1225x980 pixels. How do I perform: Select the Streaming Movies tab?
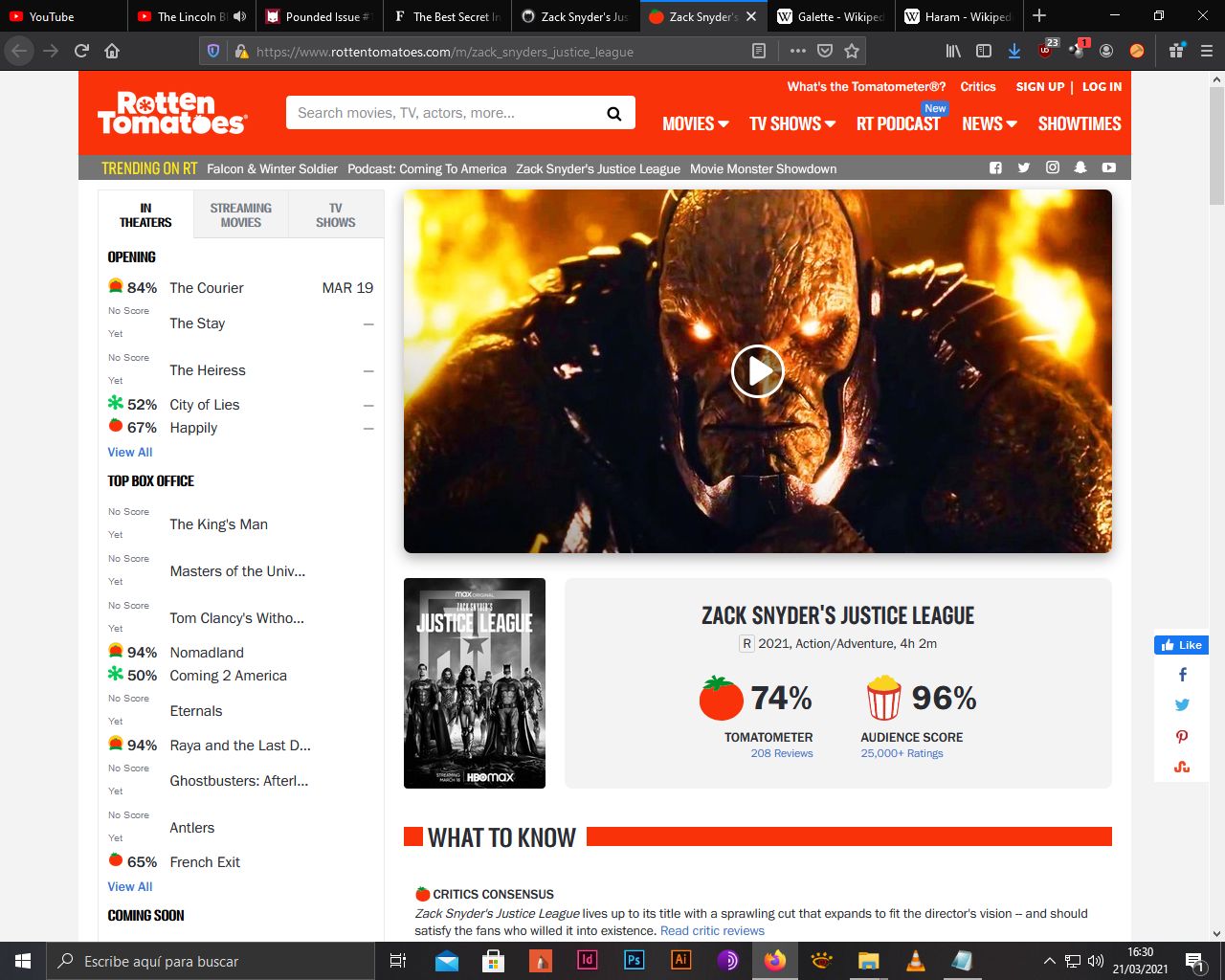click(x=240, y=214)
